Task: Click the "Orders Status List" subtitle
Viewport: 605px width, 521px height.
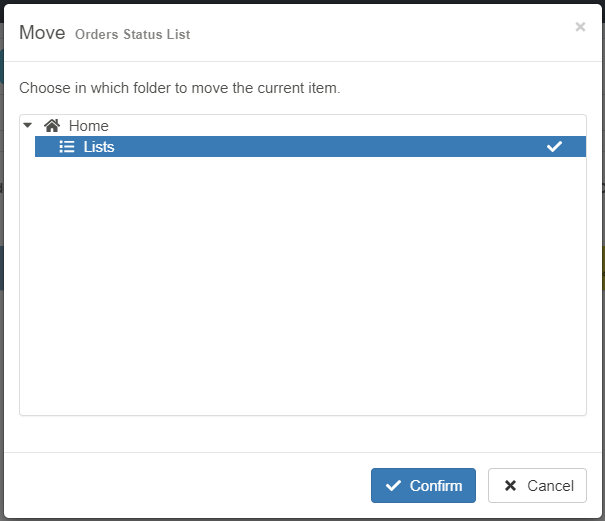Action: click(x=132, y=35)
